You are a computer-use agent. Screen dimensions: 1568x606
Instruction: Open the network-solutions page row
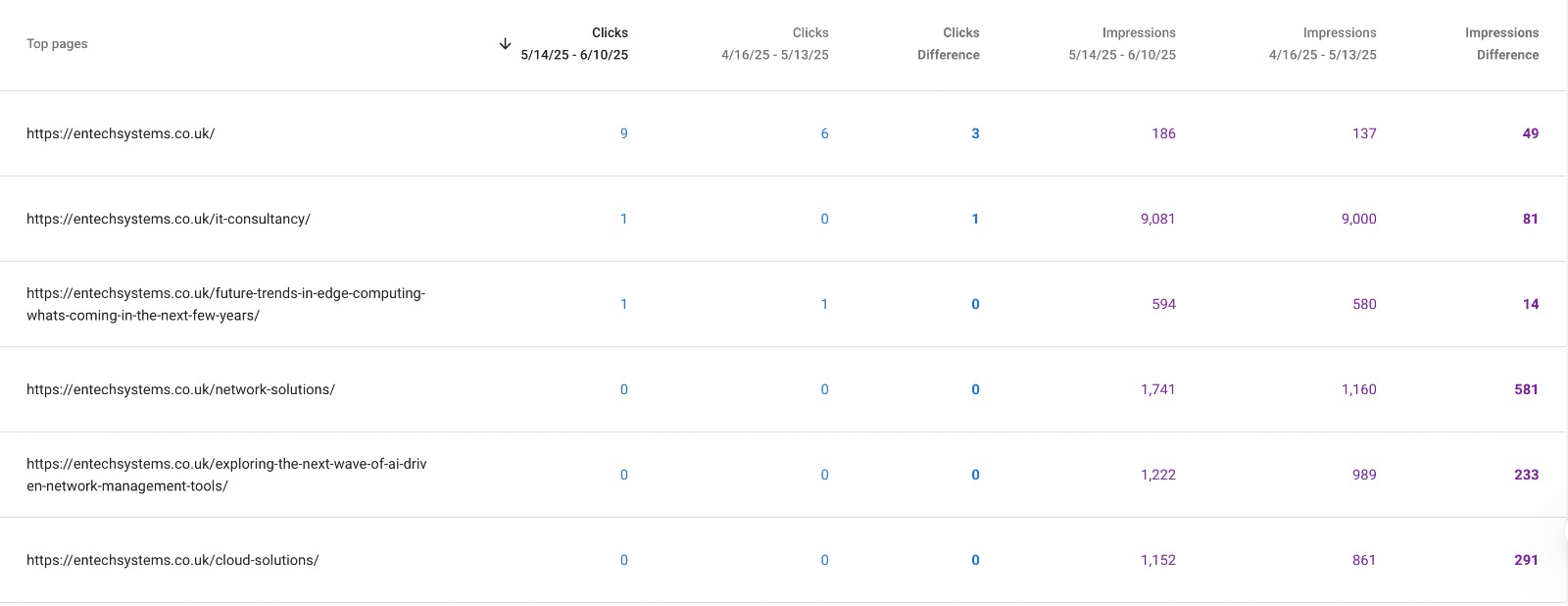point(180,389)
